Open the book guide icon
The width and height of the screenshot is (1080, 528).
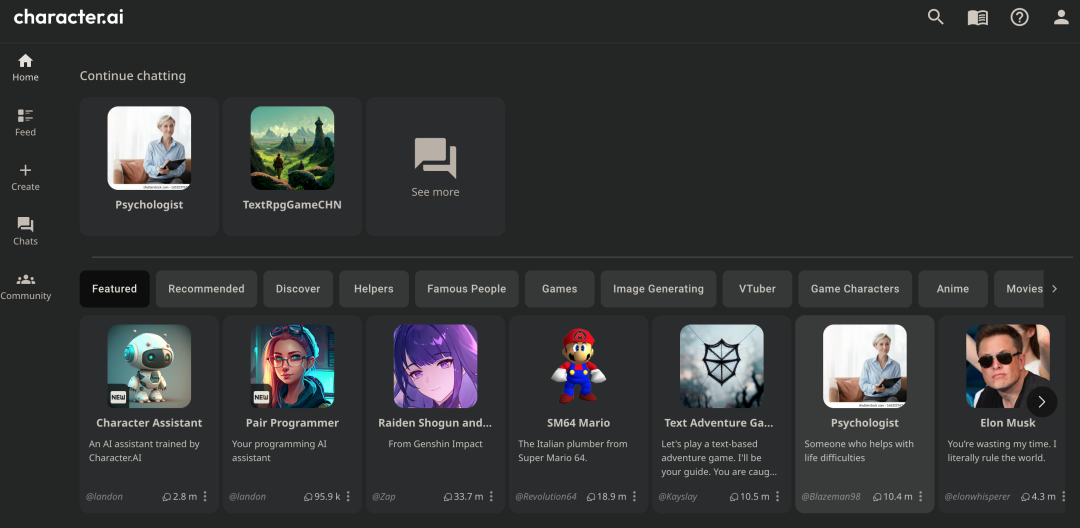(977, 18)
